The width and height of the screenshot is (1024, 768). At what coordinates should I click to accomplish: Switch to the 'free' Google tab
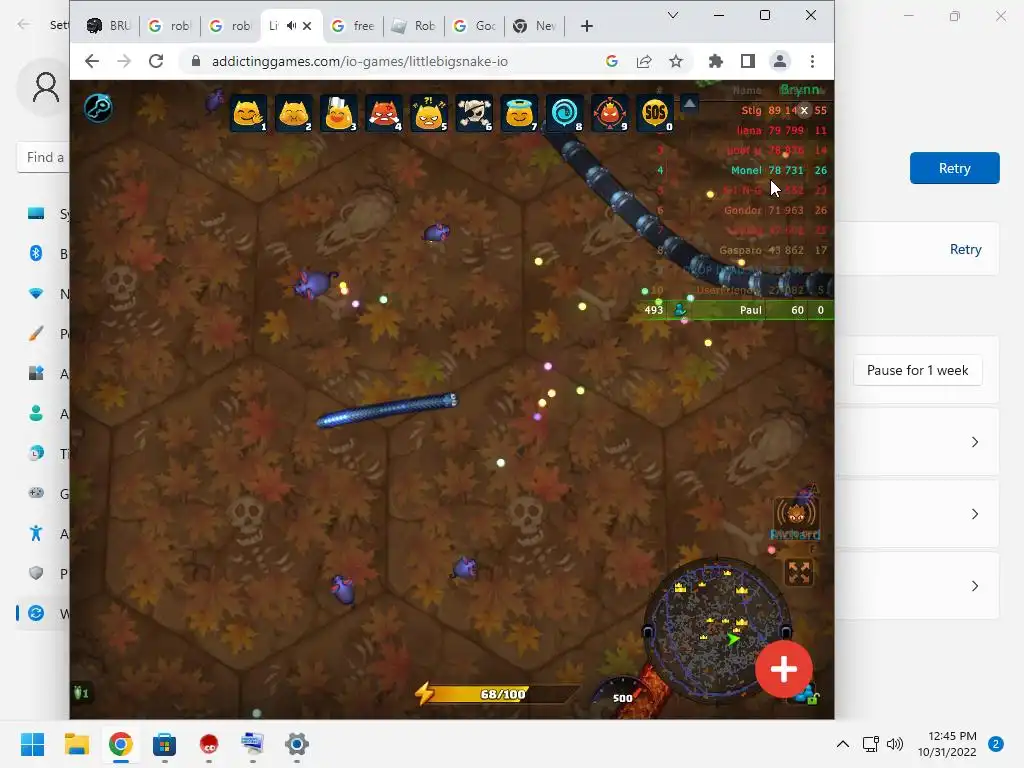click(353, 26)
